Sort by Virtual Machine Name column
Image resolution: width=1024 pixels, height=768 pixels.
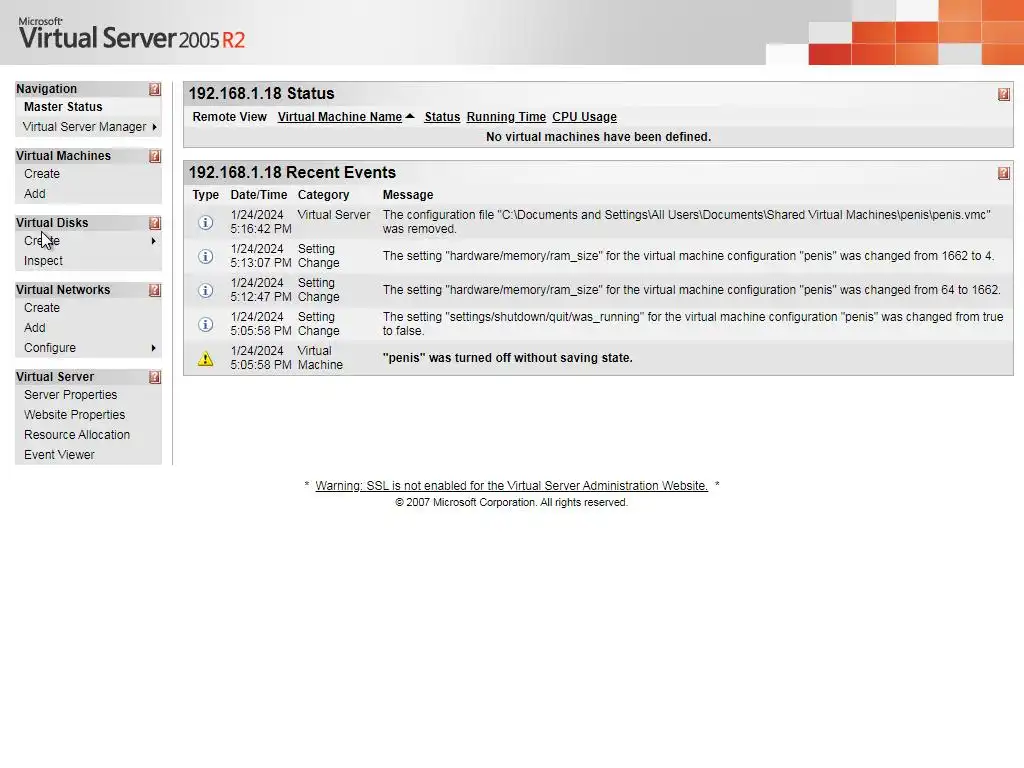(x=340, y=117)
